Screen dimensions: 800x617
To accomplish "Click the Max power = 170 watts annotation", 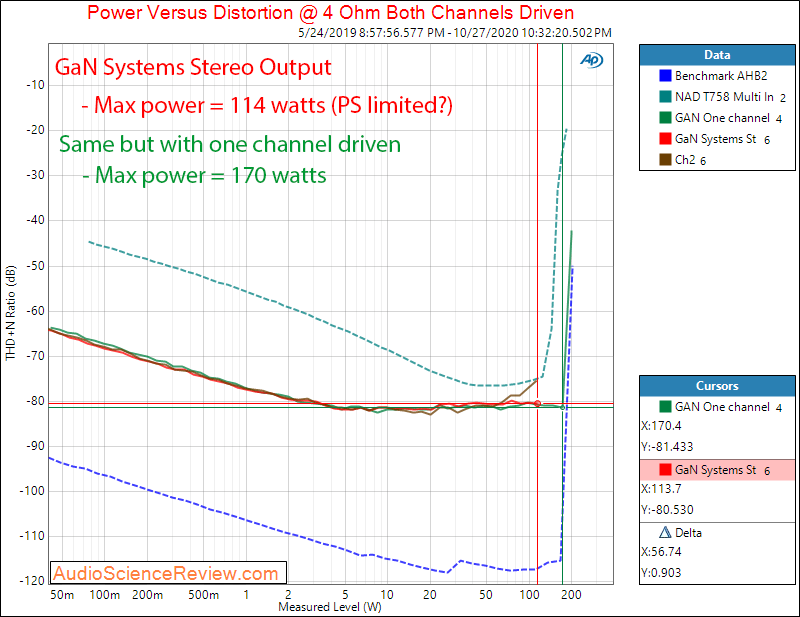I will point(204,175).
